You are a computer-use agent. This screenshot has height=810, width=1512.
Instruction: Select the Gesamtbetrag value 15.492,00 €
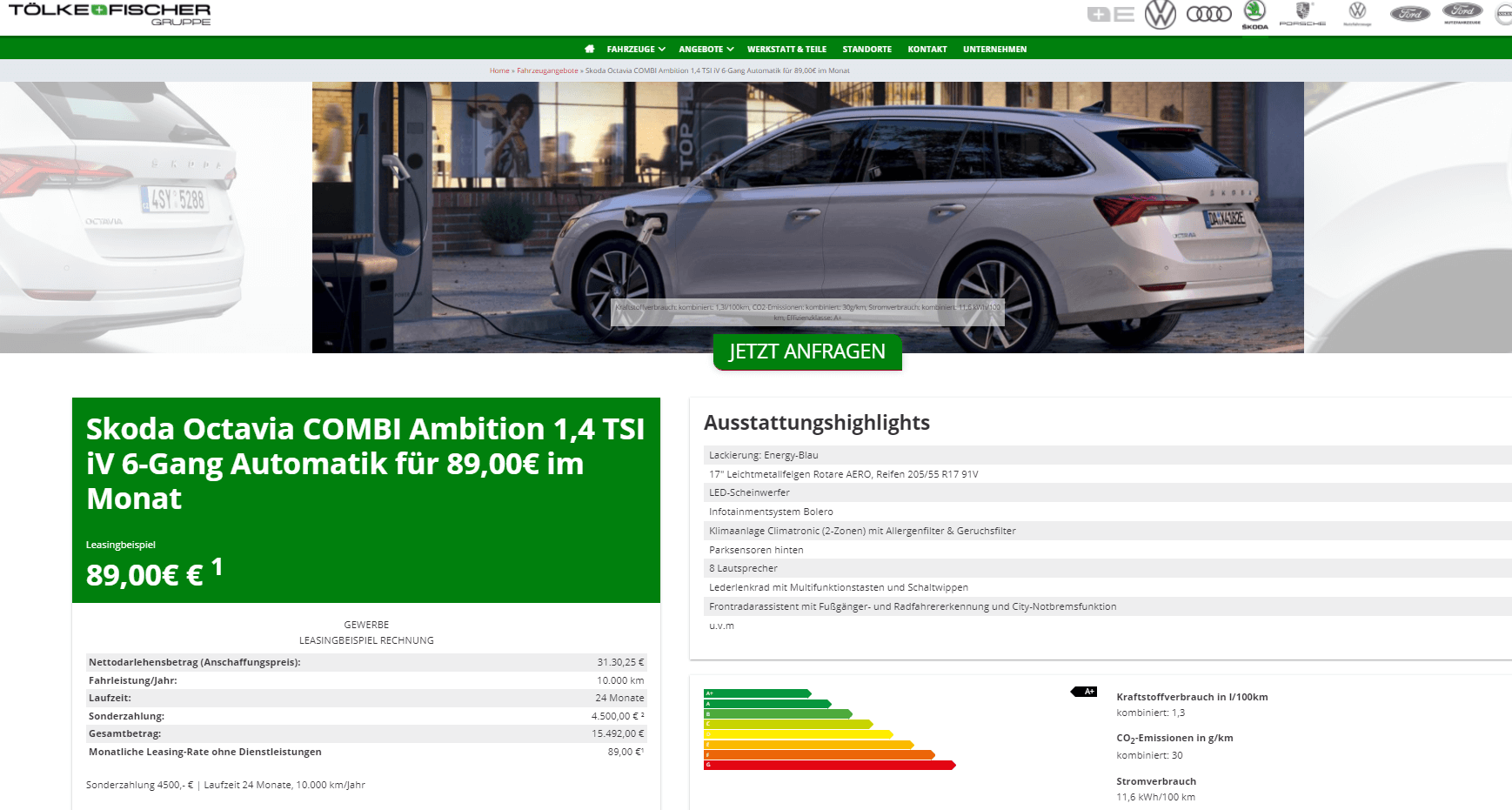click(x=618, y=733)
